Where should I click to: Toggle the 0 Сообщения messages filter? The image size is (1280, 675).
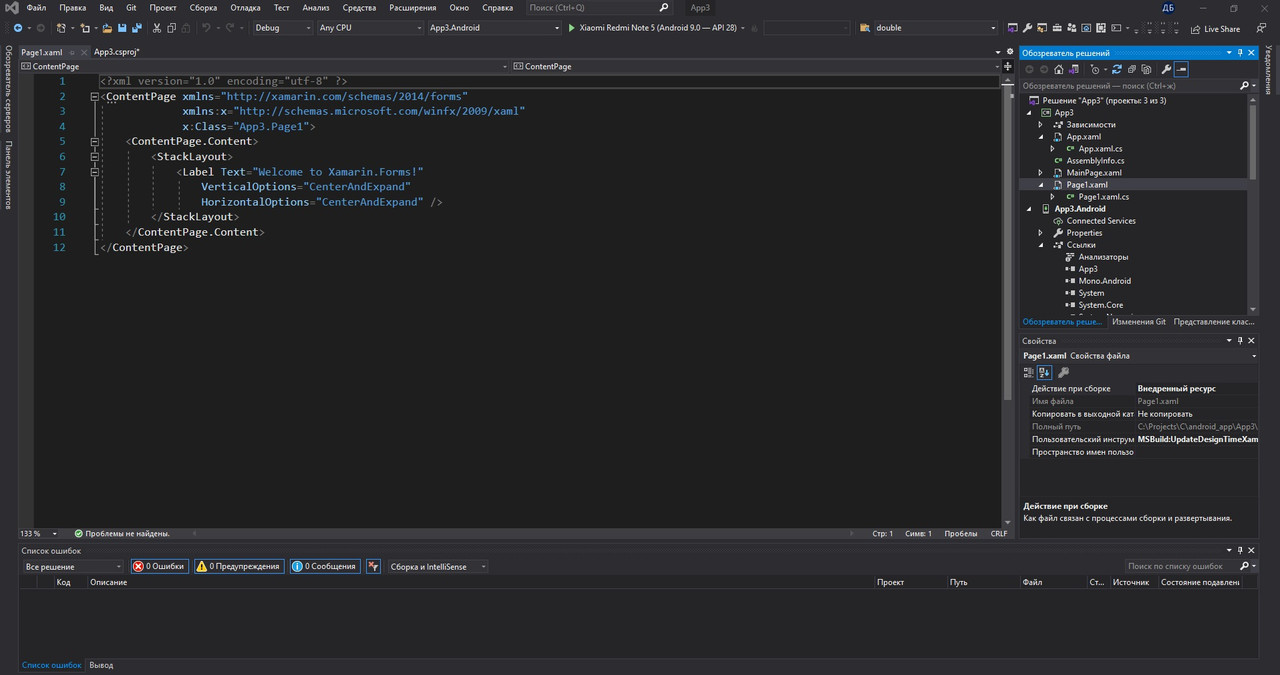click(324, 566)
